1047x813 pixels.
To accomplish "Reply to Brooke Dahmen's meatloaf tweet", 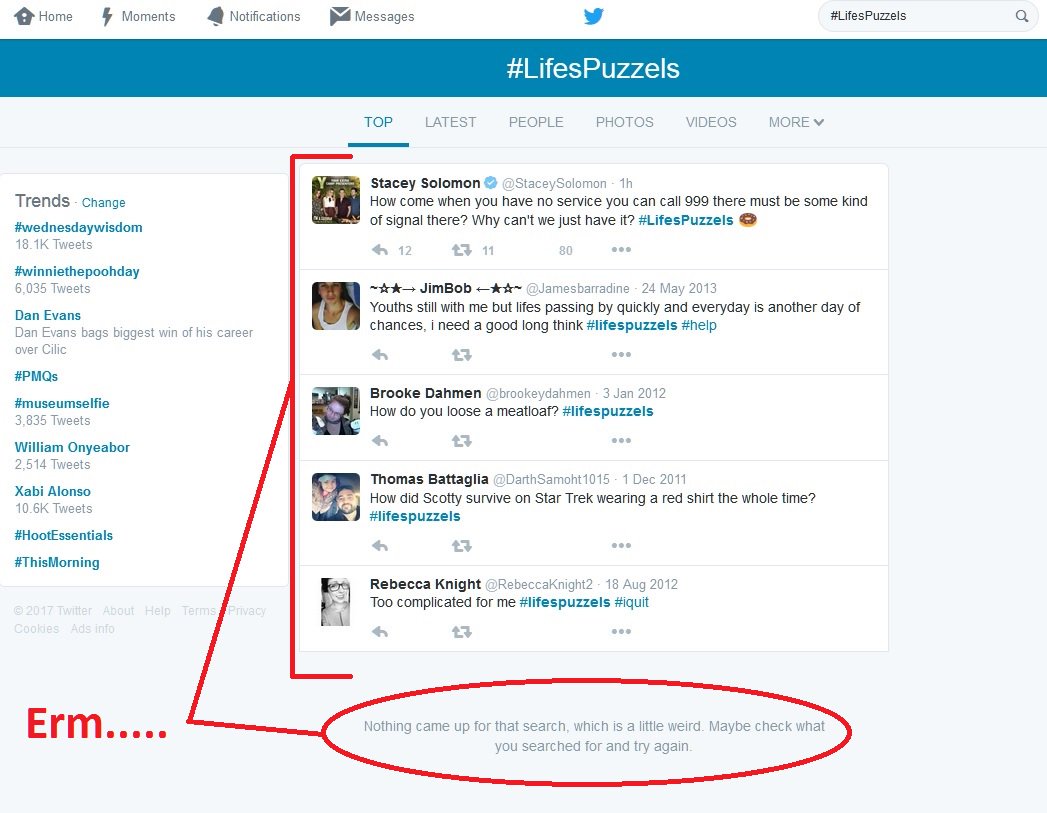I will pos(380,440).
